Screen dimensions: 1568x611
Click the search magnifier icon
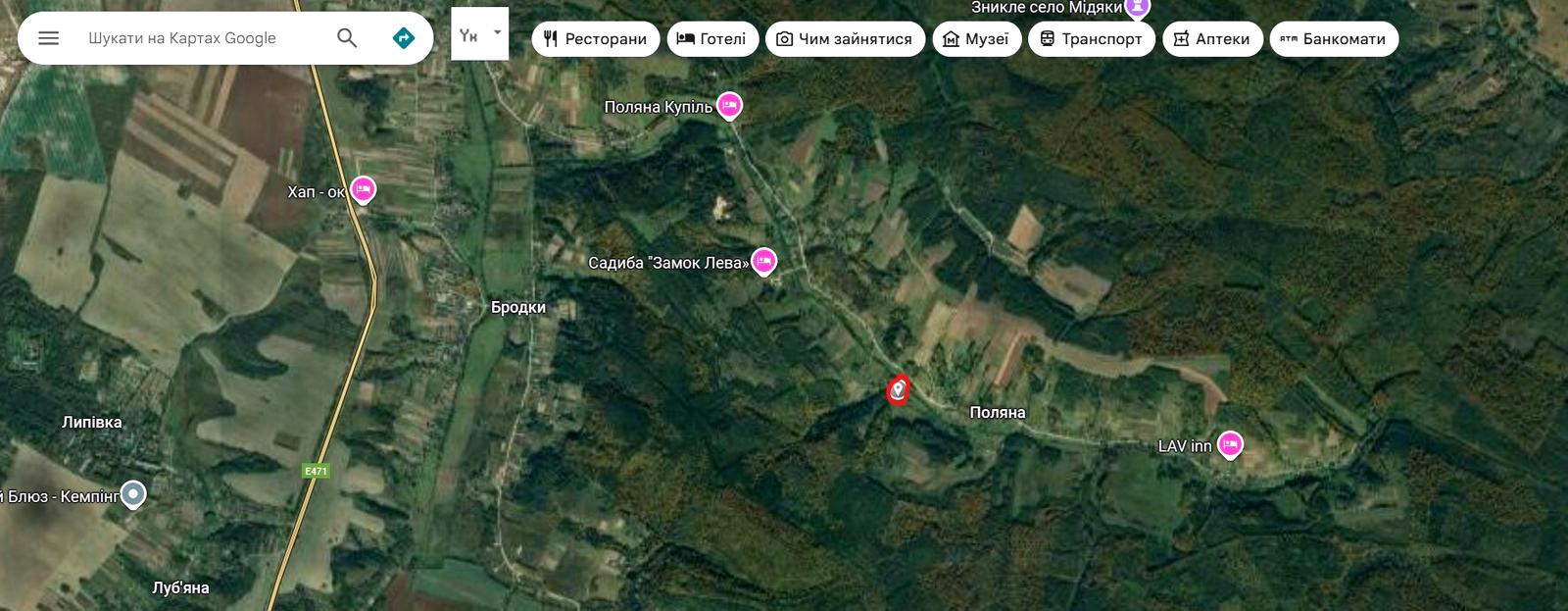pos(347,38)
